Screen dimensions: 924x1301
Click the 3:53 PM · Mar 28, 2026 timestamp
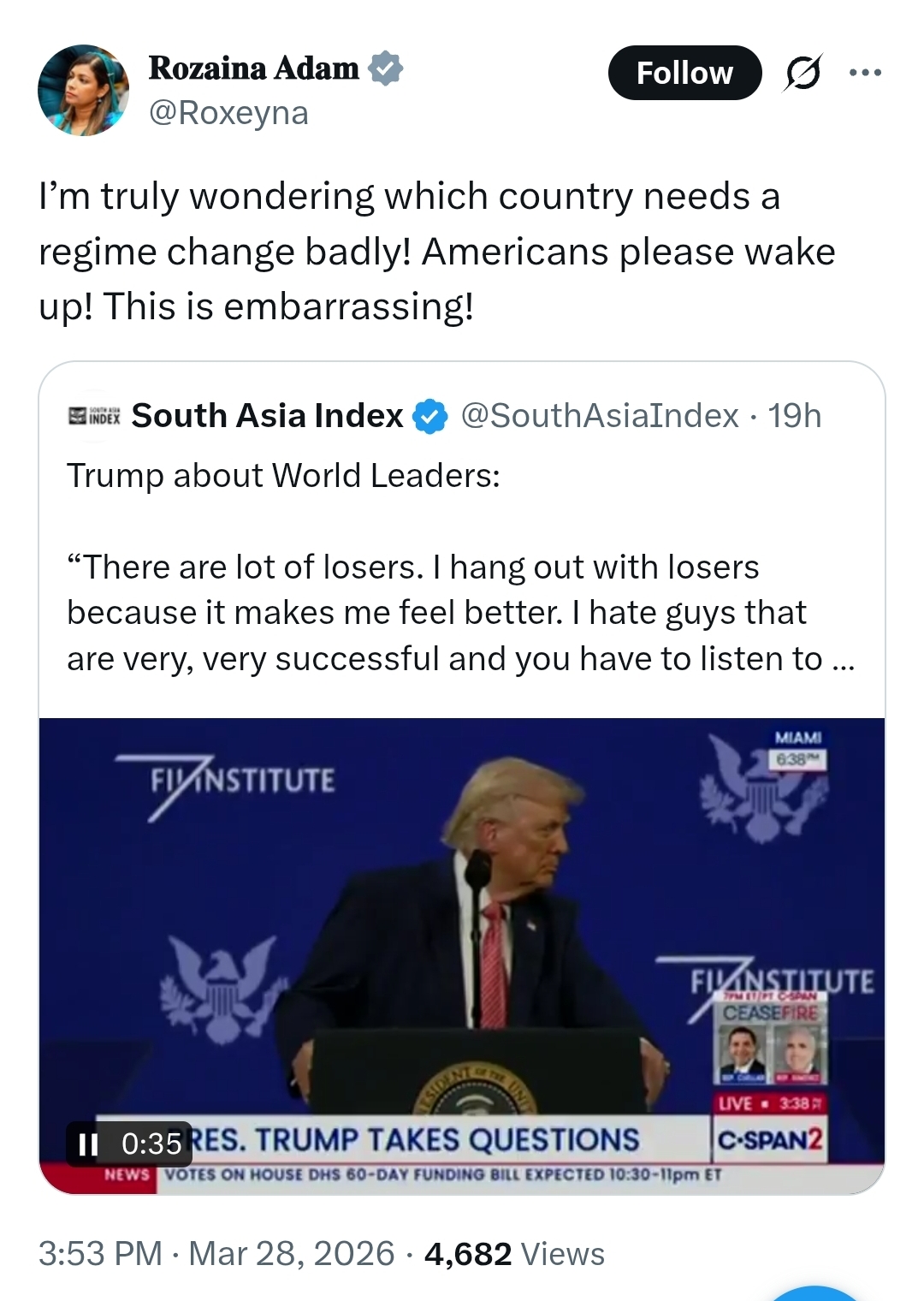[x=216, y=1254]
